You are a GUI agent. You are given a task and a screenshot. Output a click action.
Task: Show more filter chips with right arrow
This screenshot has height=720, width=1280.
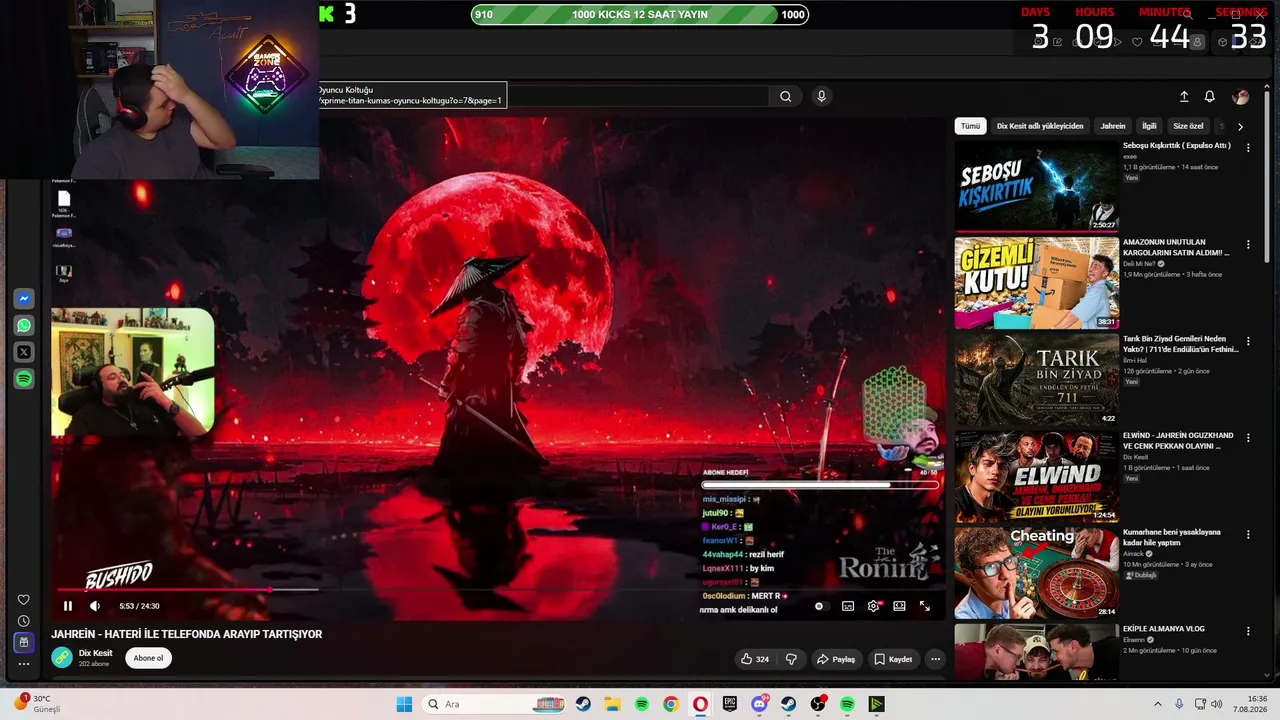click(x=1240, y=127)
